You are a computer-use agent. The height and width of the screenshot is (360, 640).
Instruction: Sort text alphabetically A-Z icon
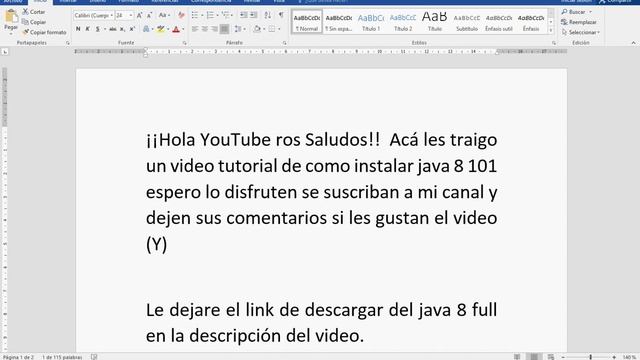tap(267, 15)
